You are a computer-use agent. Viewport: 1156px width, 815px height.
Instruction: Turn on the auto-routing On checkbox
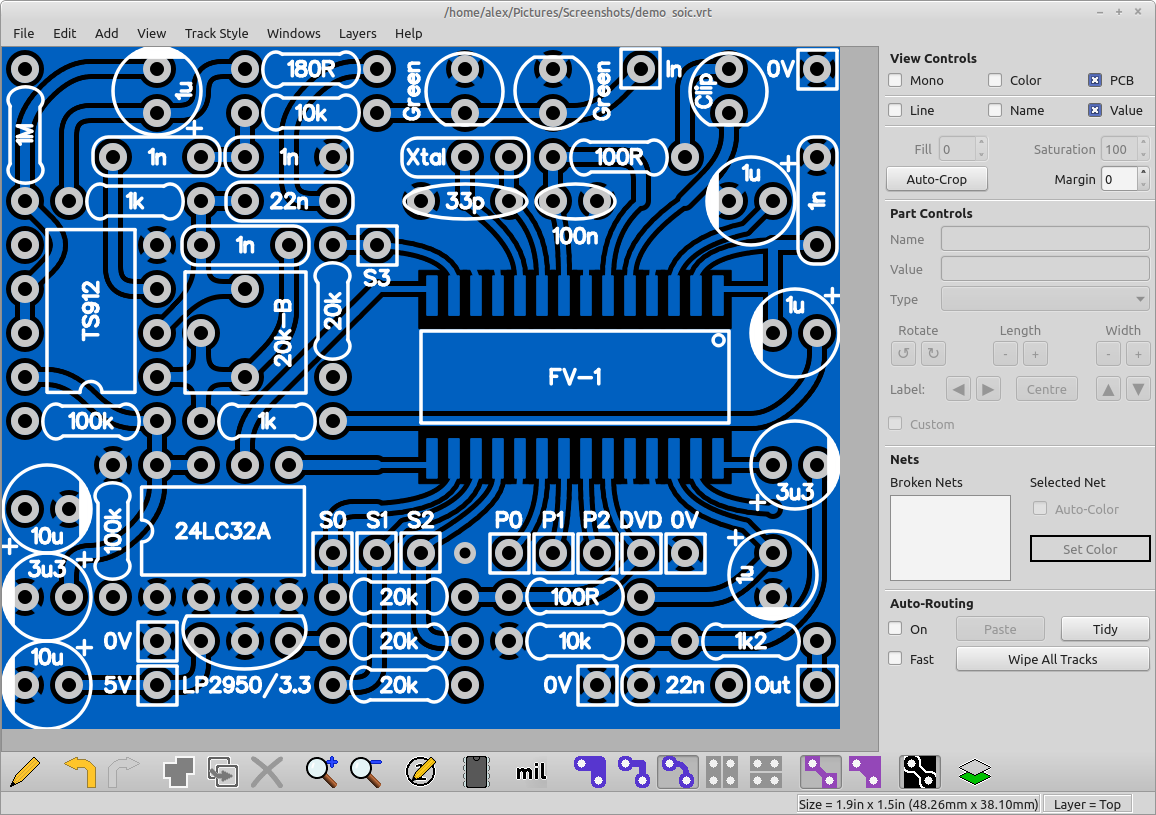point(896,629)
